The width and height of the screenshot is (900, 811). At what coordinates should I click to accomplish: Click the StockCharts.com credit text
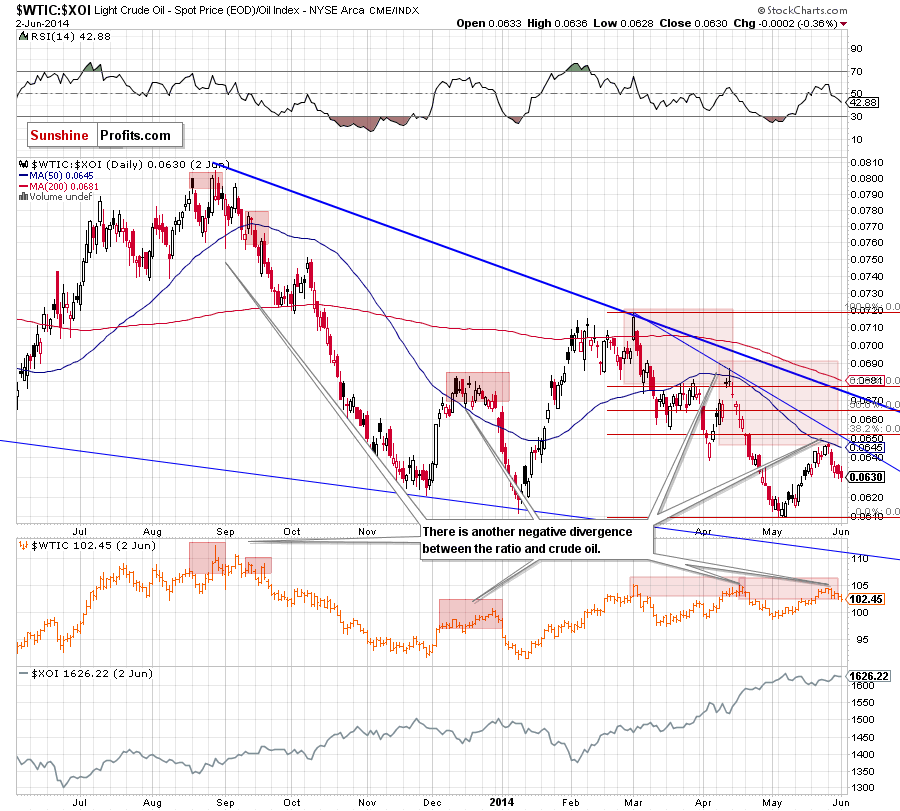click(807, 10)
